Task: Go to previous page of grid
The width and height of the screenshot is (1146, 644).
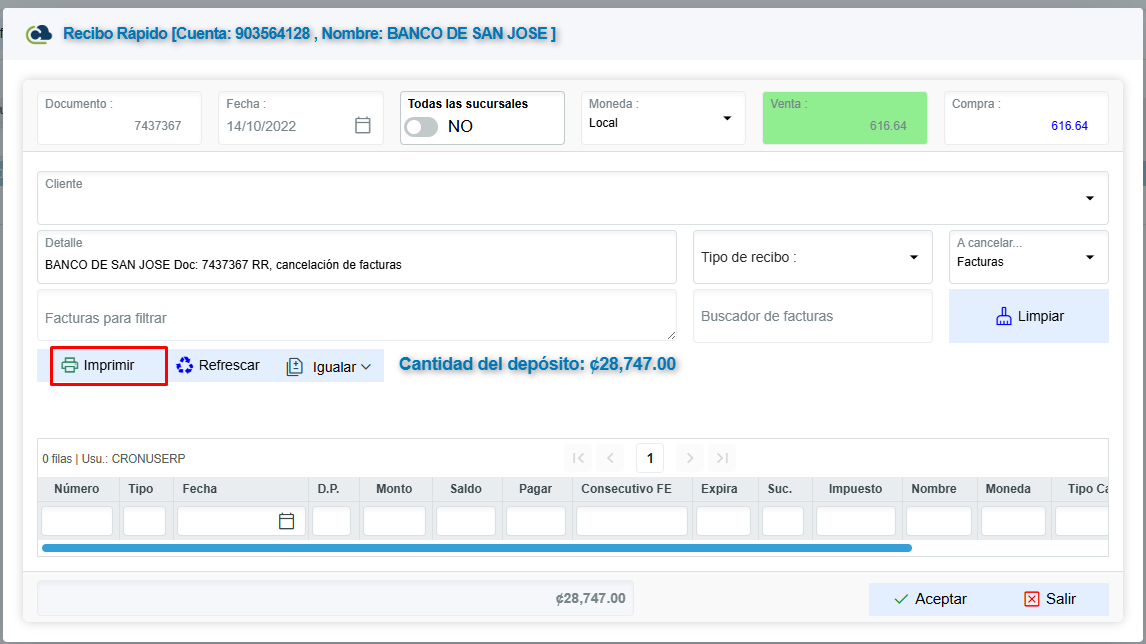Action: click(x=610, y=458)
